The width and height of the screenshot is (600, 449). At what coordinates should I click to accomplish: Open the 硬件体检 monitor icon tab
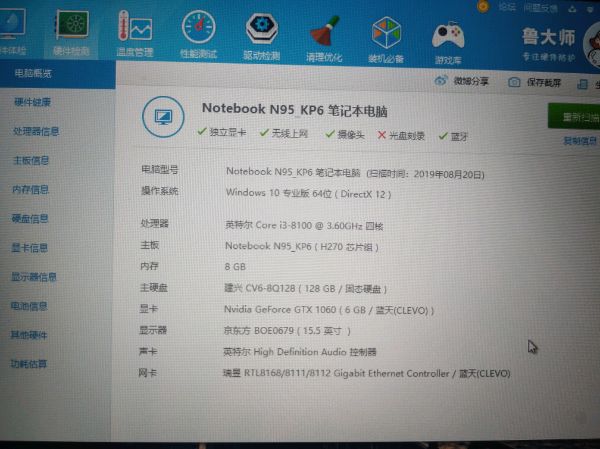(13, 31)
